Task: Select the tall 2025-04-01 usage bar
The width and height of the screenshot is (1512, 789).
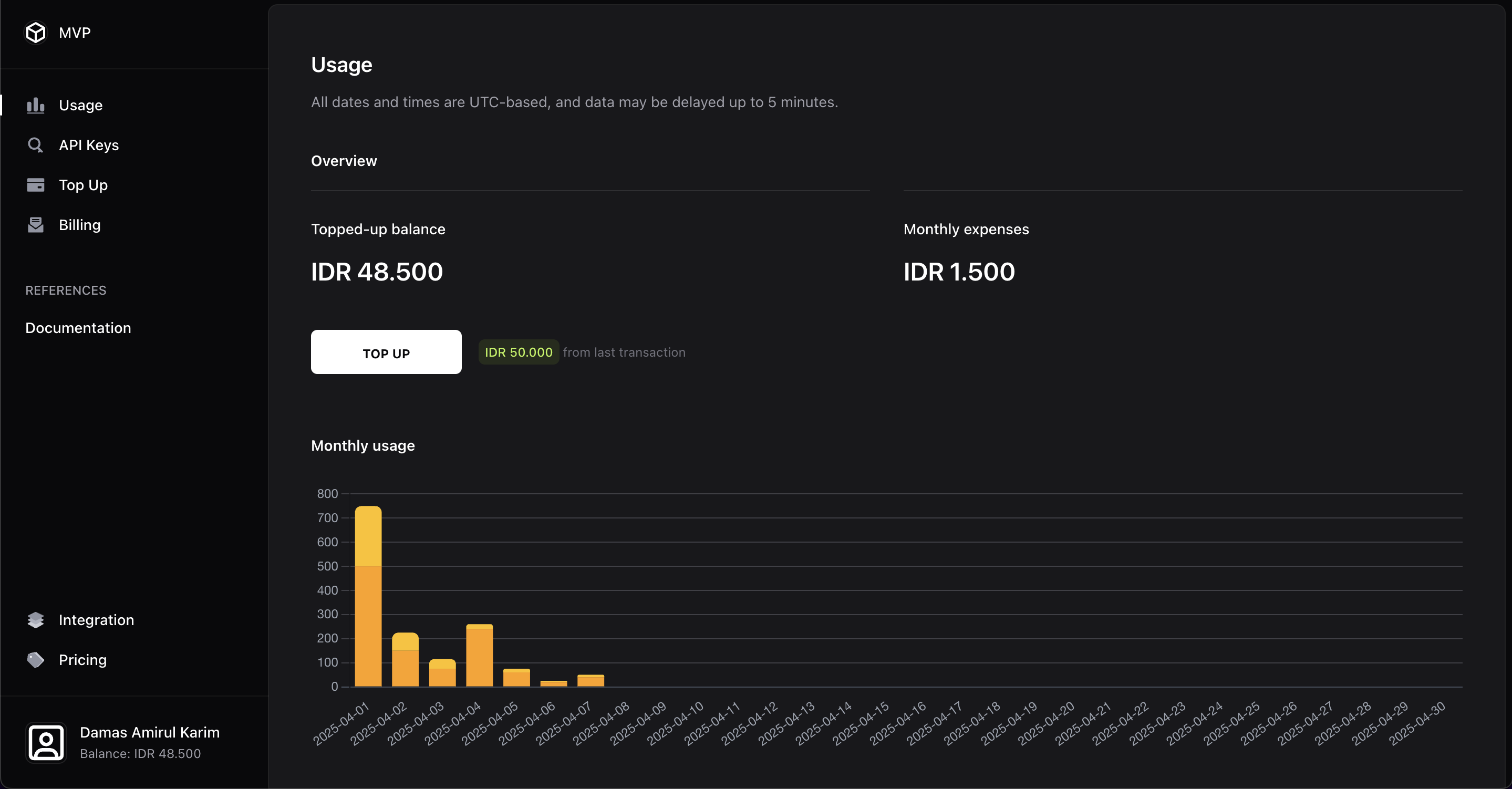Action: 368,596
